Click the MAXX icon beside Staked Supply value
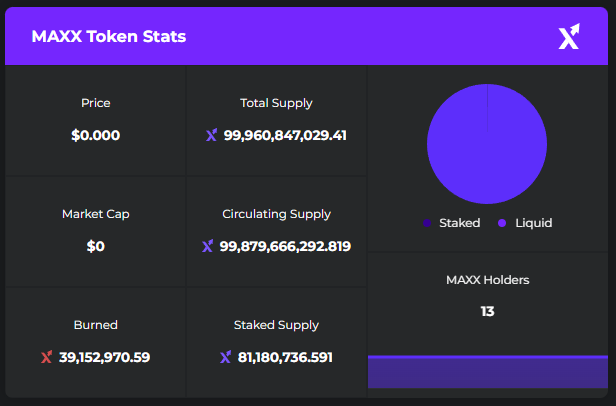Screen dimensions: 616x406 [225, 357]
